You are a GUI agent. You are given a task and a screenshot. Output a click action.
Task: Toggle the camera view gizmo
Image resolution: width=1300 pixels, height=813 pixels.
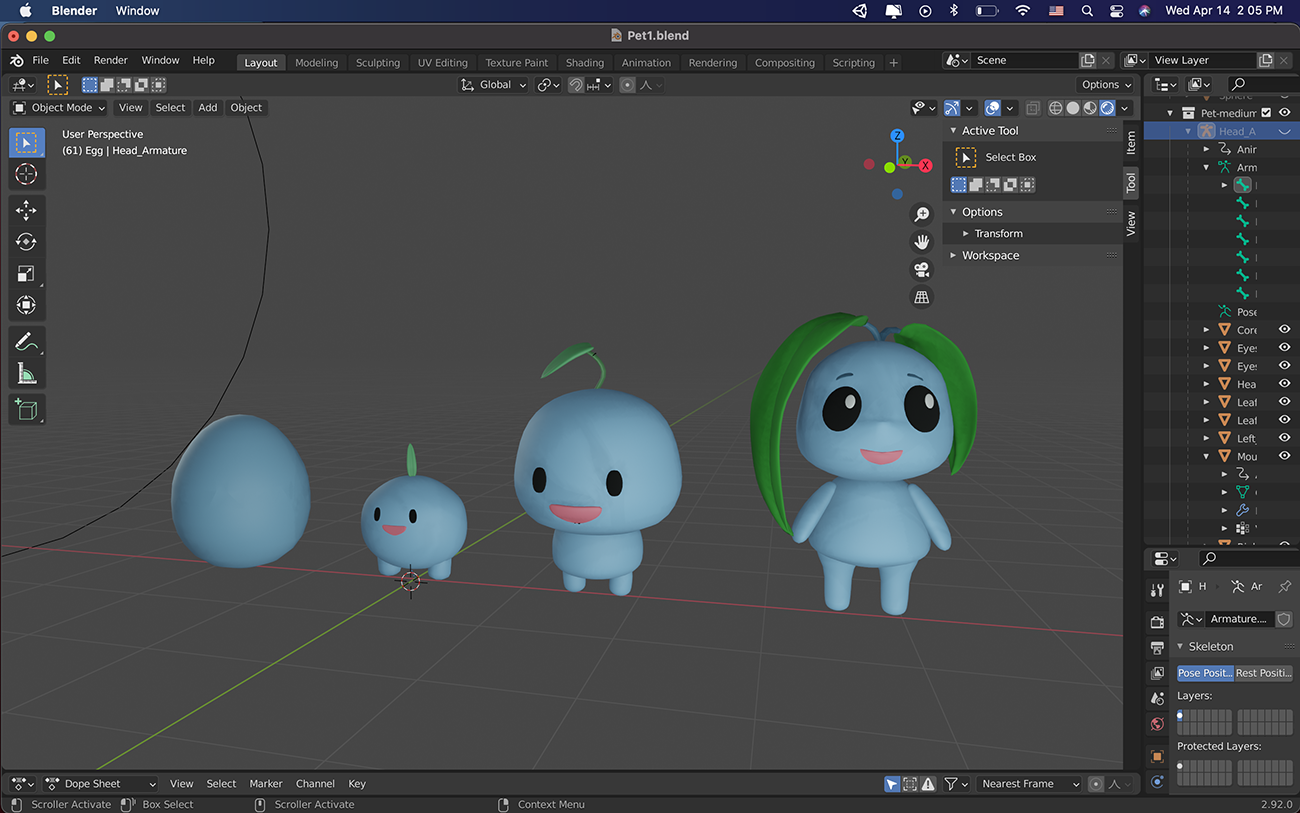pos(922,269)
